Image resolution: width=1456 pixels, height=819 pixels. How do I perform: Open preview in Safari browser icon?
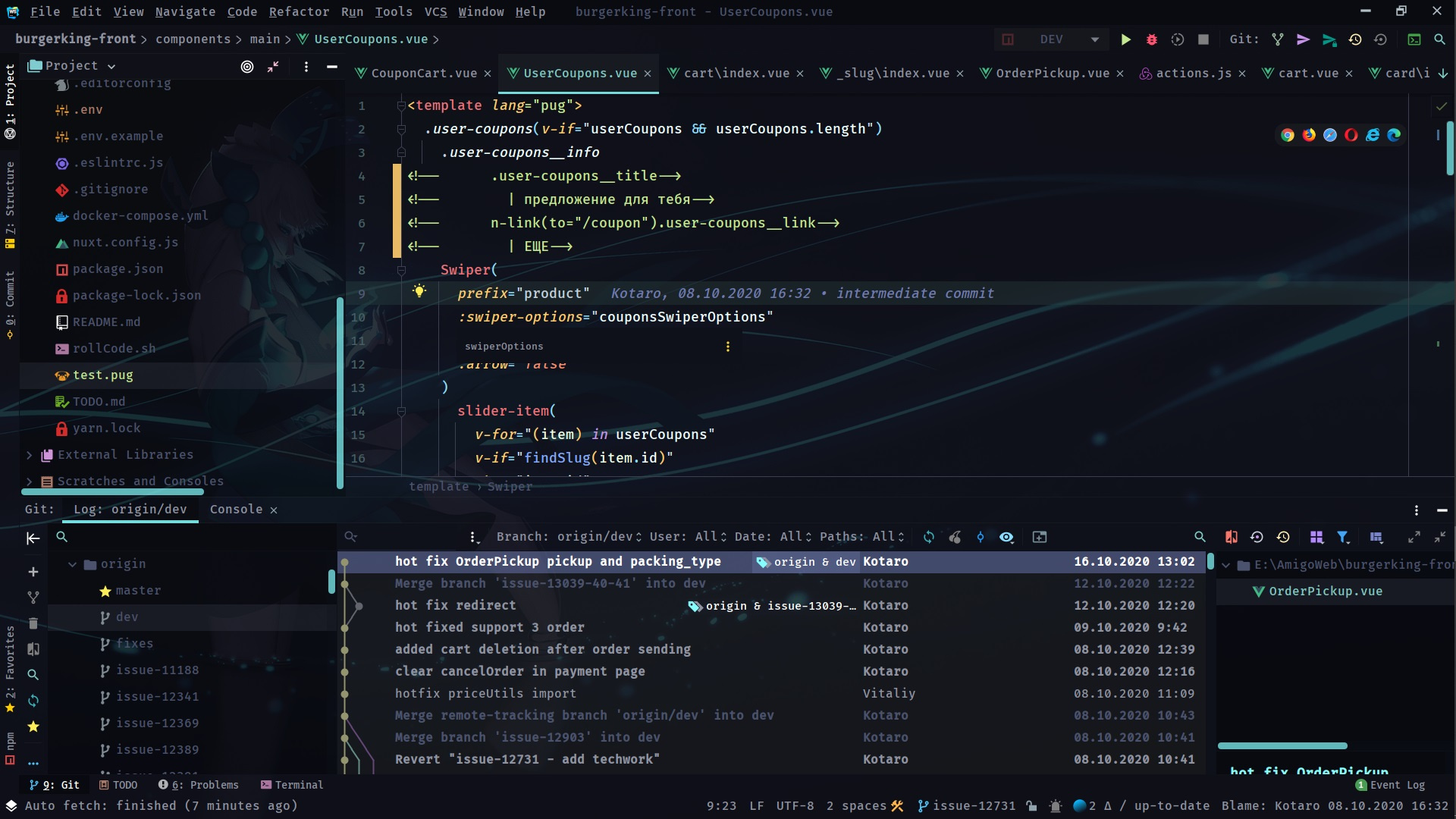1330,135
